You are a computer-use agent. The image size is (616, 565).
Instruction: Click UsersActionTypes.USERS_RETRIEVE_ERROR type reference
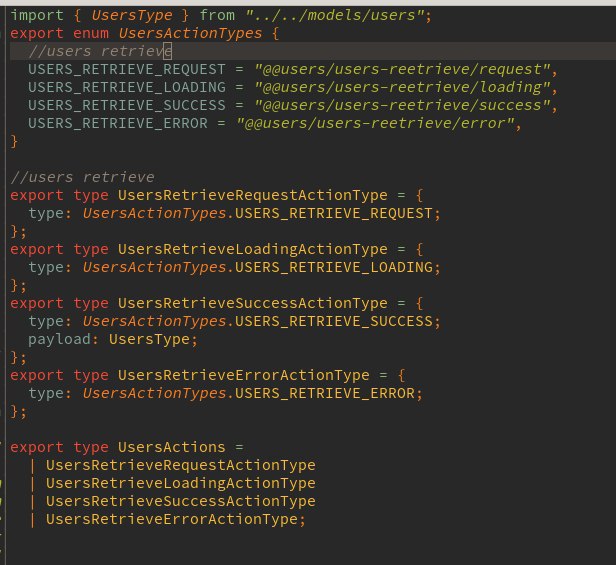[248, 393]
